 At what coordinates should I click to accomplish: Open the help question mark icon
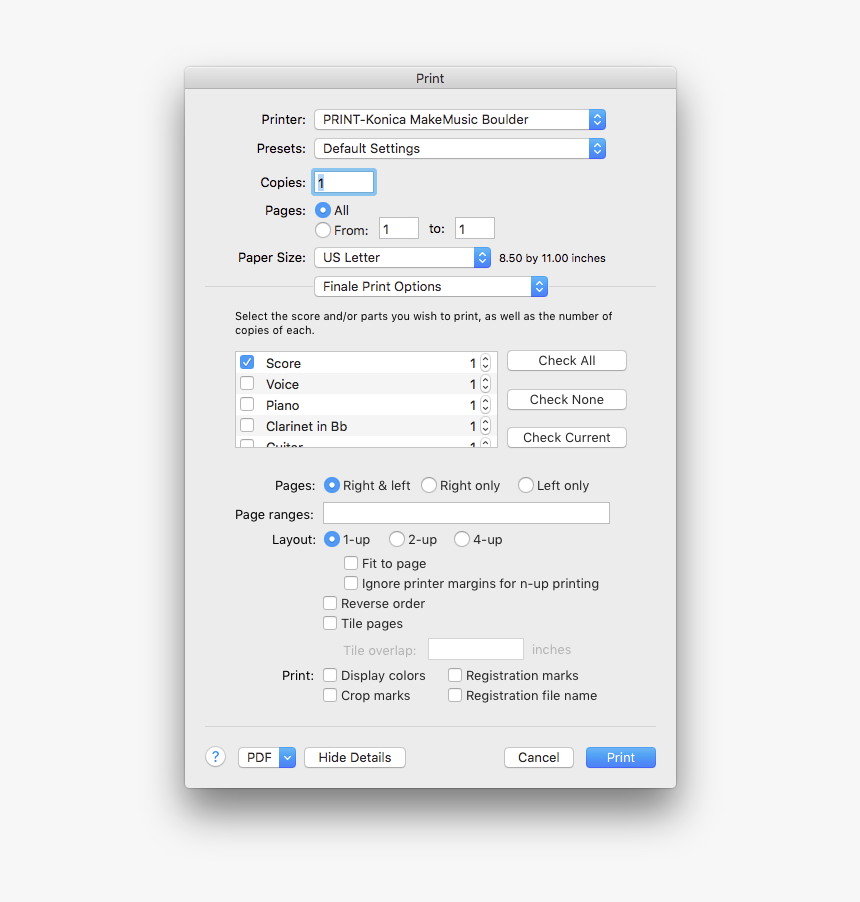pos(215,757)
